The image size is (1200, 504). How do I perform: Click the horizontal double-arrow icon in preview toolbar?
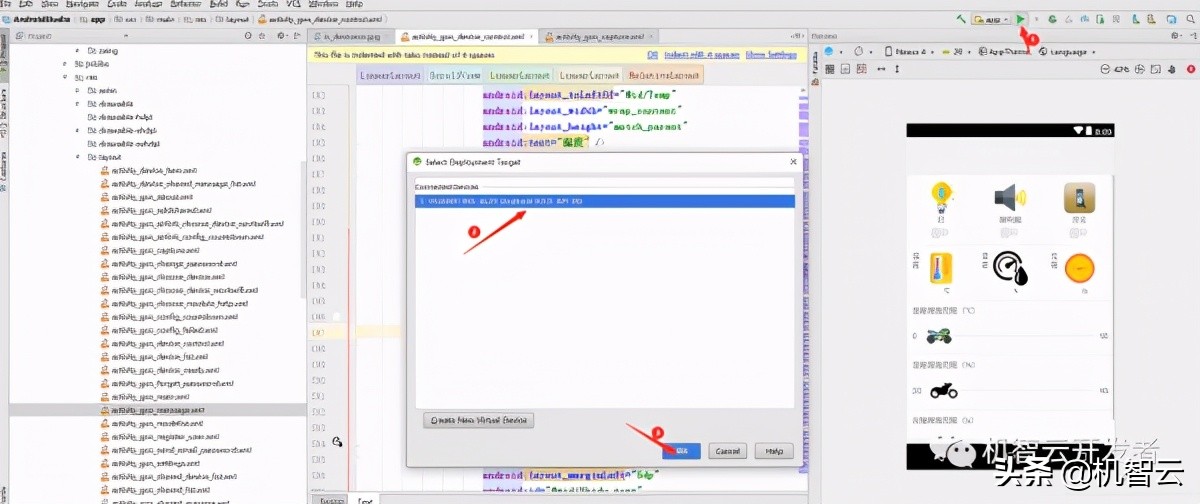(x=881, y=68)
